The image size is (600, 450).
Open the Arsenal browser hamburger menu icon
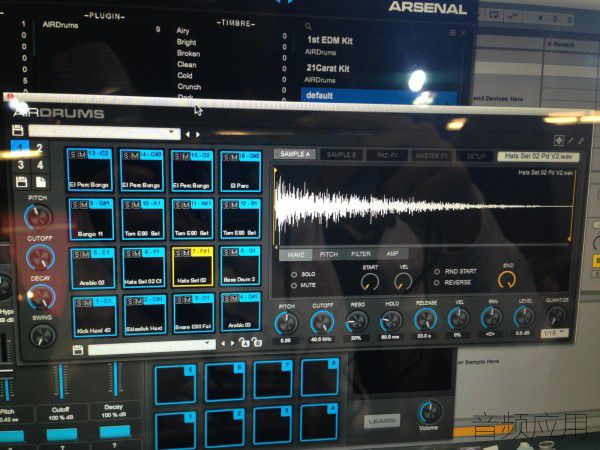coord(453,33)
